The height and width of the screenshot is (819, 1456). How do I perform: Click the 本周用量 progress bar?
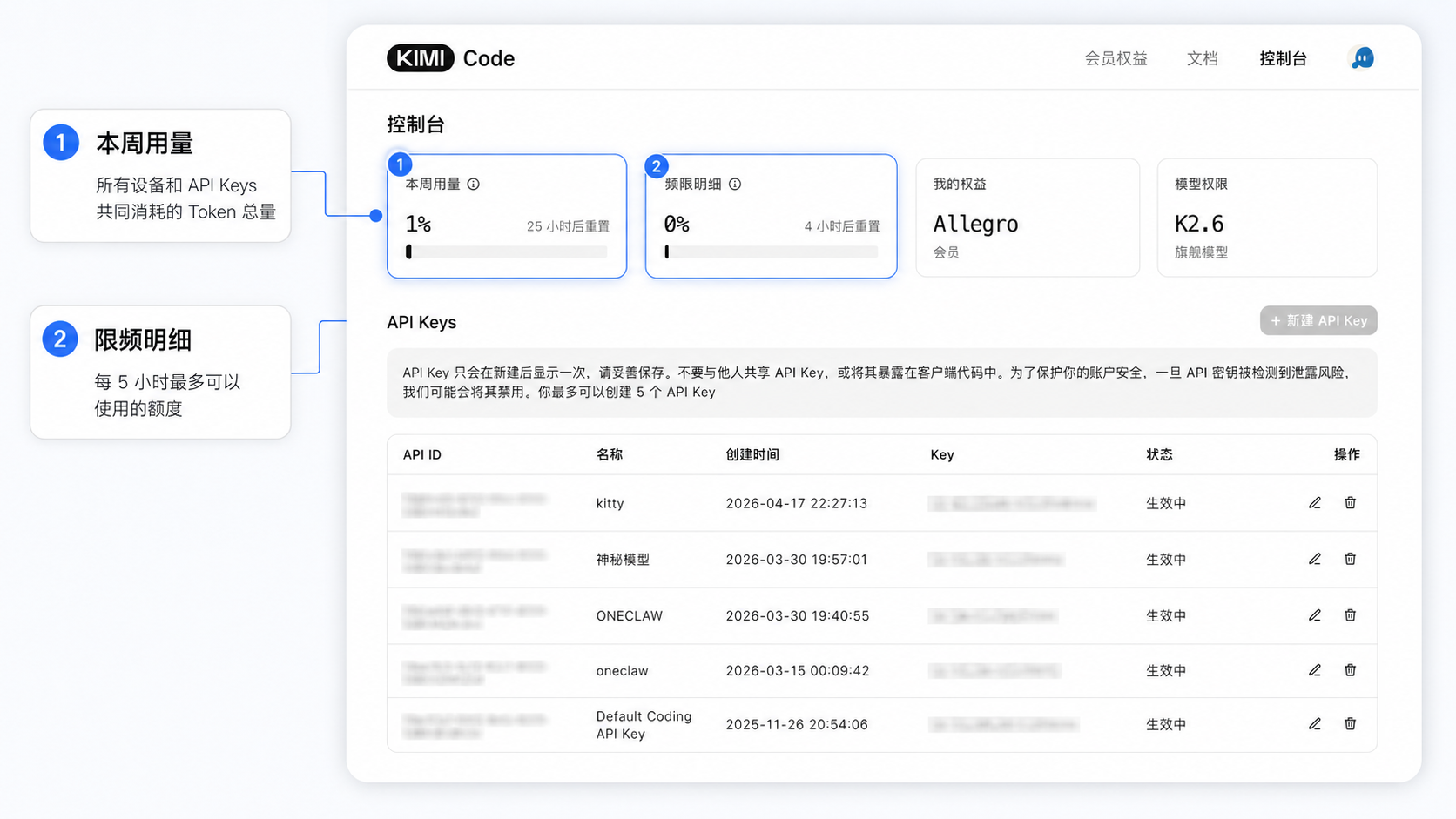pos(507,252)
